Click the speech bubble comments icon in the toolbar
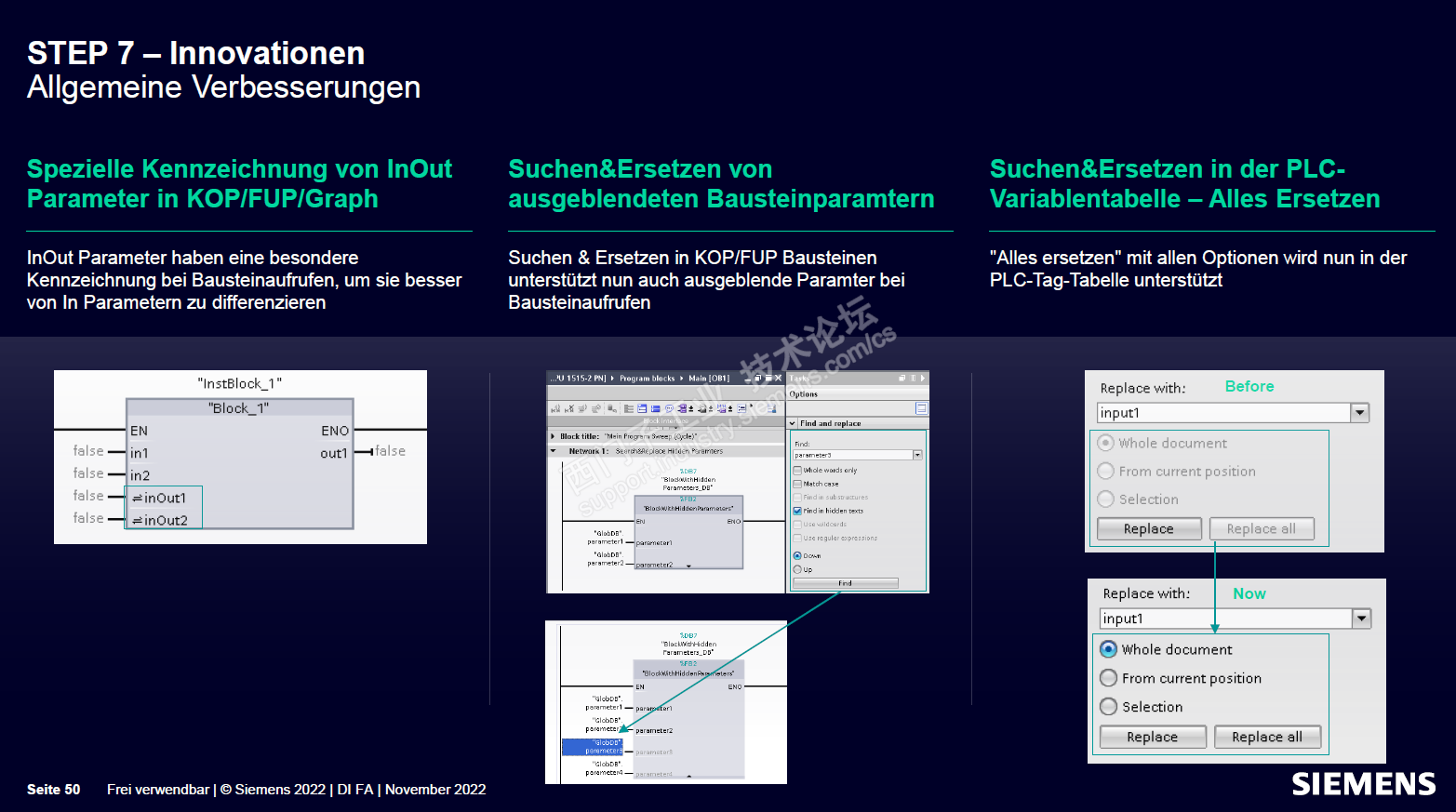Image resolution: width=1456 pixels, height=812 pixels. pos(670,408)
